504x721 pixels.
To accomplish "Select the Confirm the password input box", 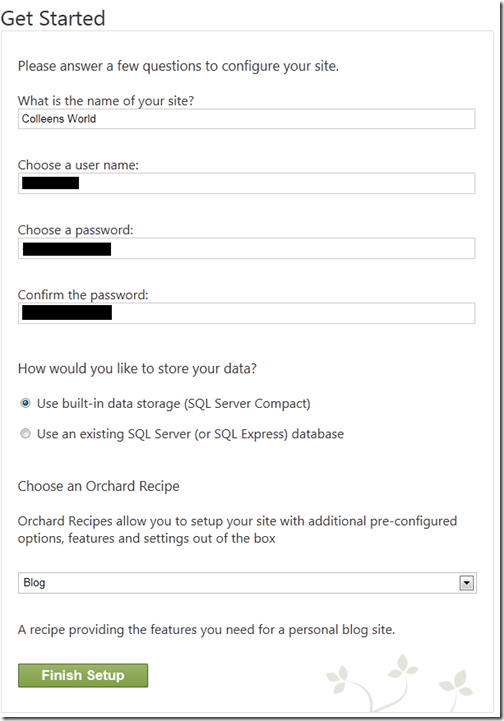I will click(246, 313).
